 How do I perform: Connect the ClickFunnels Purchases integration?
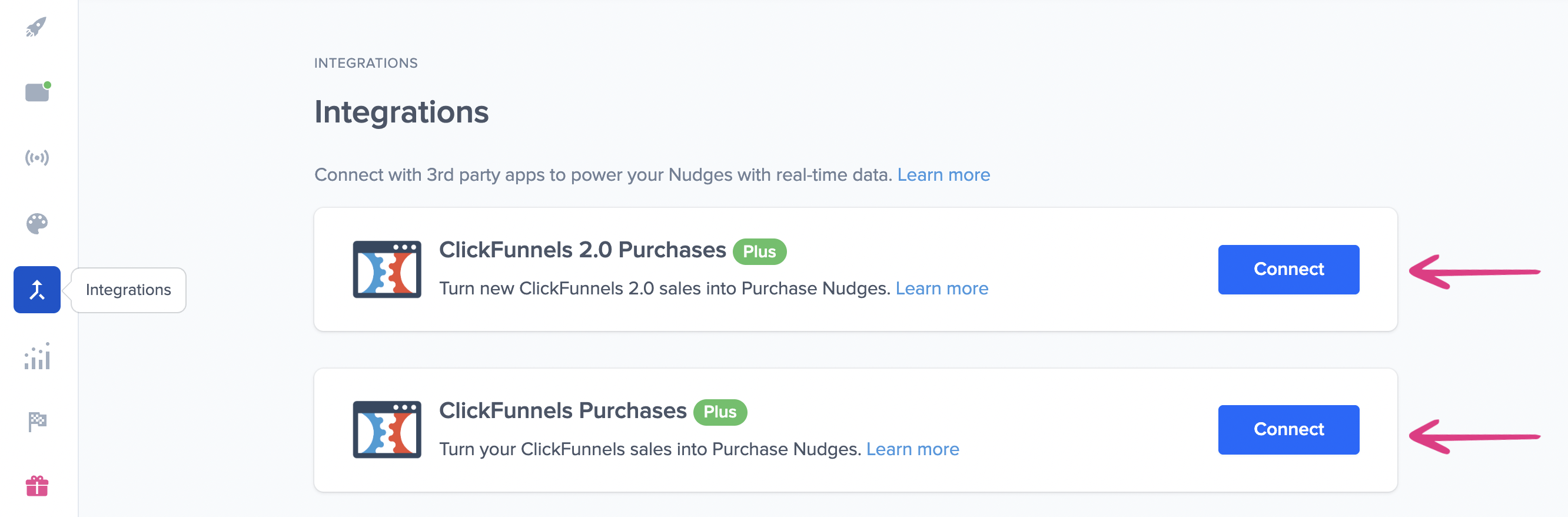[1288, 429]
